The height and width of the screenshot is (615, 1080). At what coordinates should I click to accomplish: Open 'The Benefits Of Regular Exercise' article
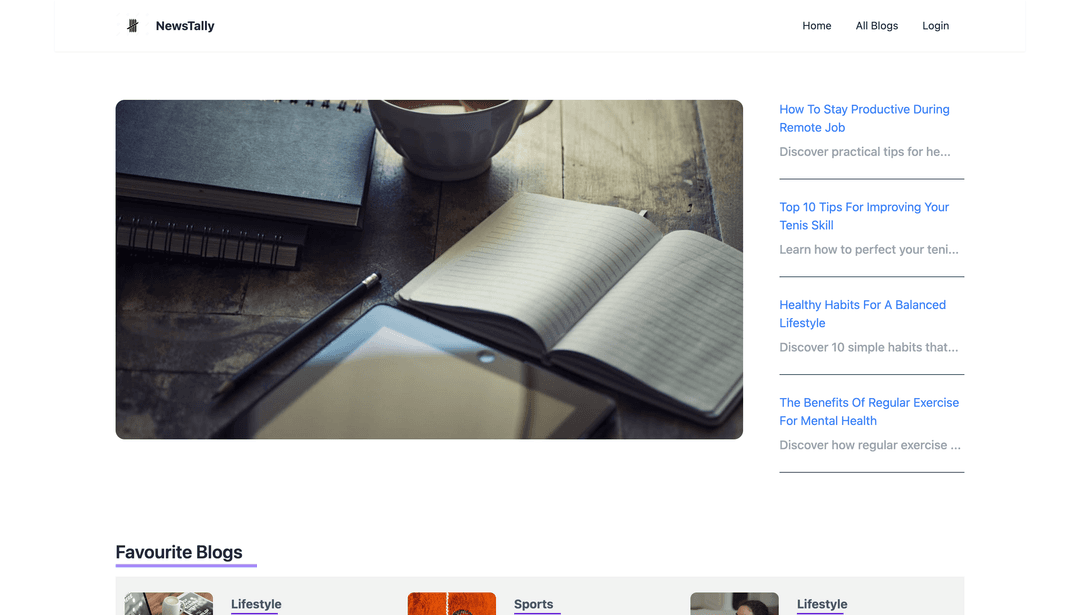pos(868,411)
